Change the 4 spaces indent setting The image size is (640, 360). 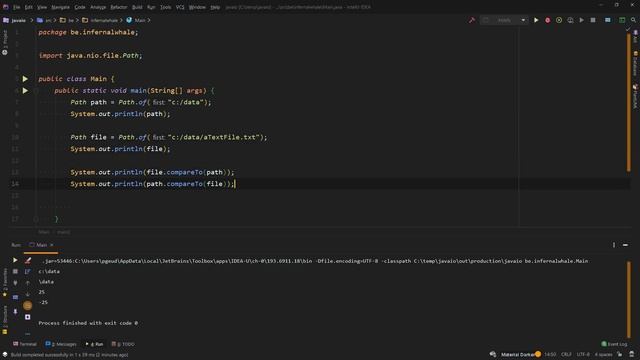[x=603, y=354]
